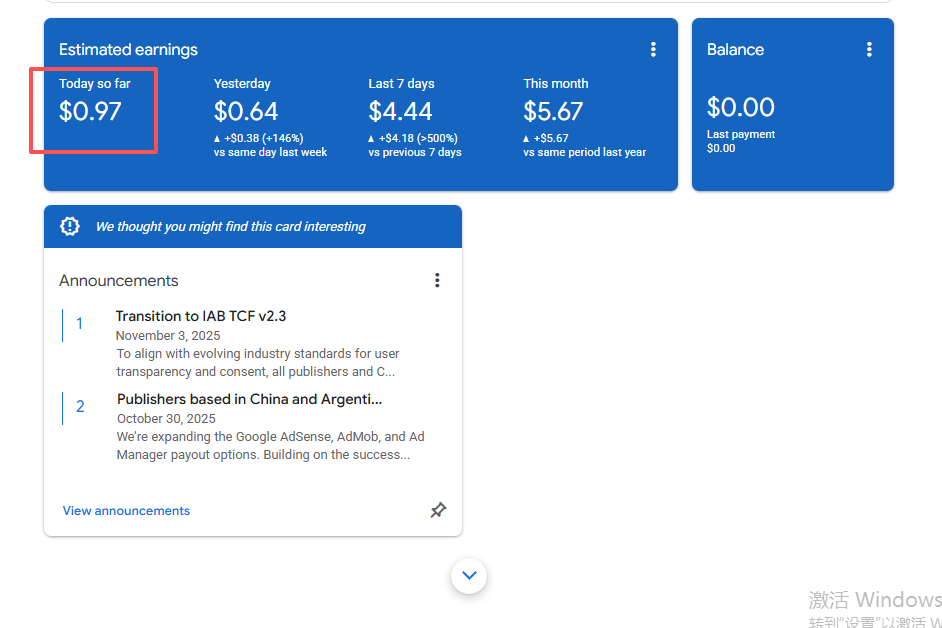The height and width of the screenshot is (628, 942).
Task: Select the This month $5.67 figure
Action: click(x=553, y=111)
